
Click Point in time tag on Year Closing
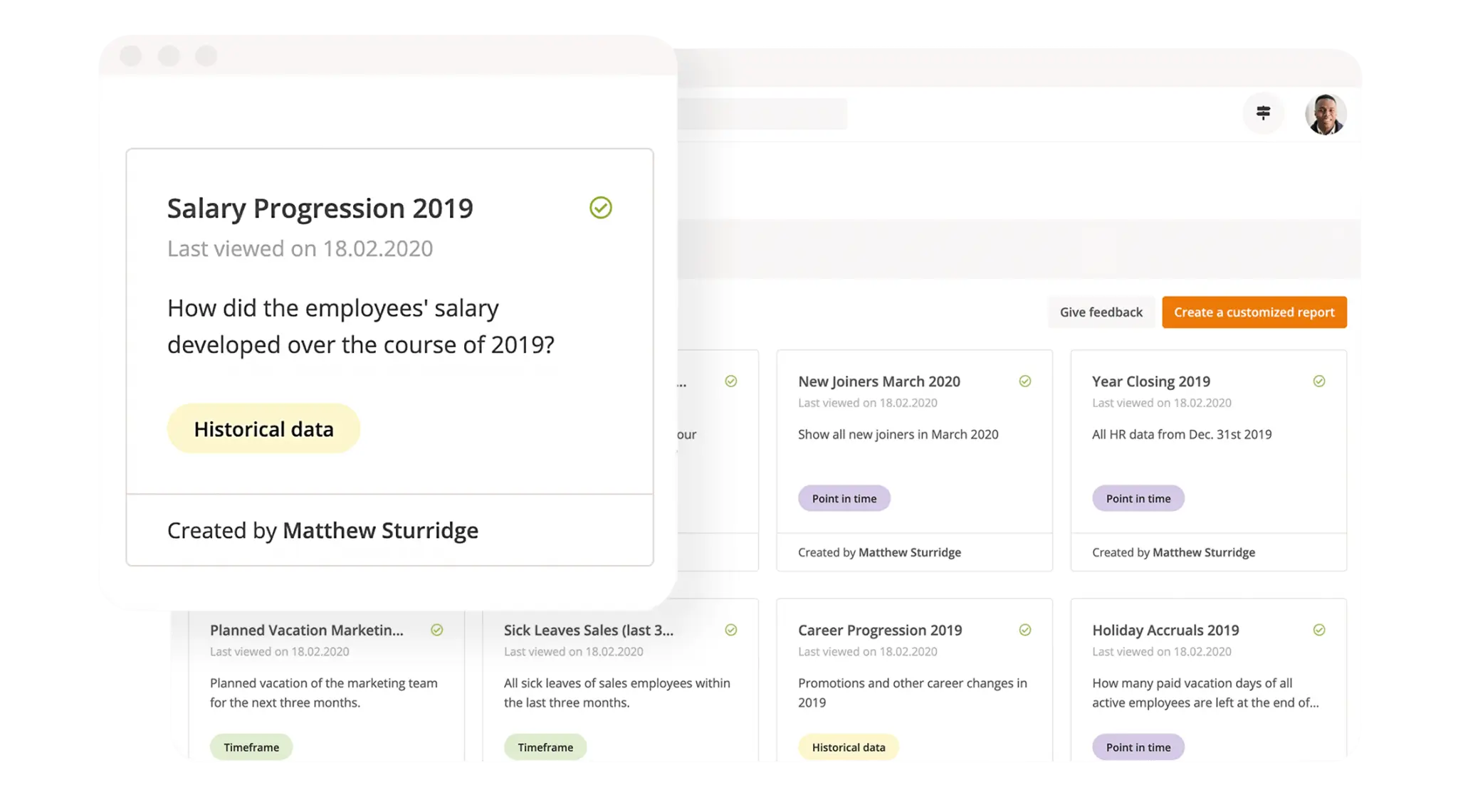1138,499
